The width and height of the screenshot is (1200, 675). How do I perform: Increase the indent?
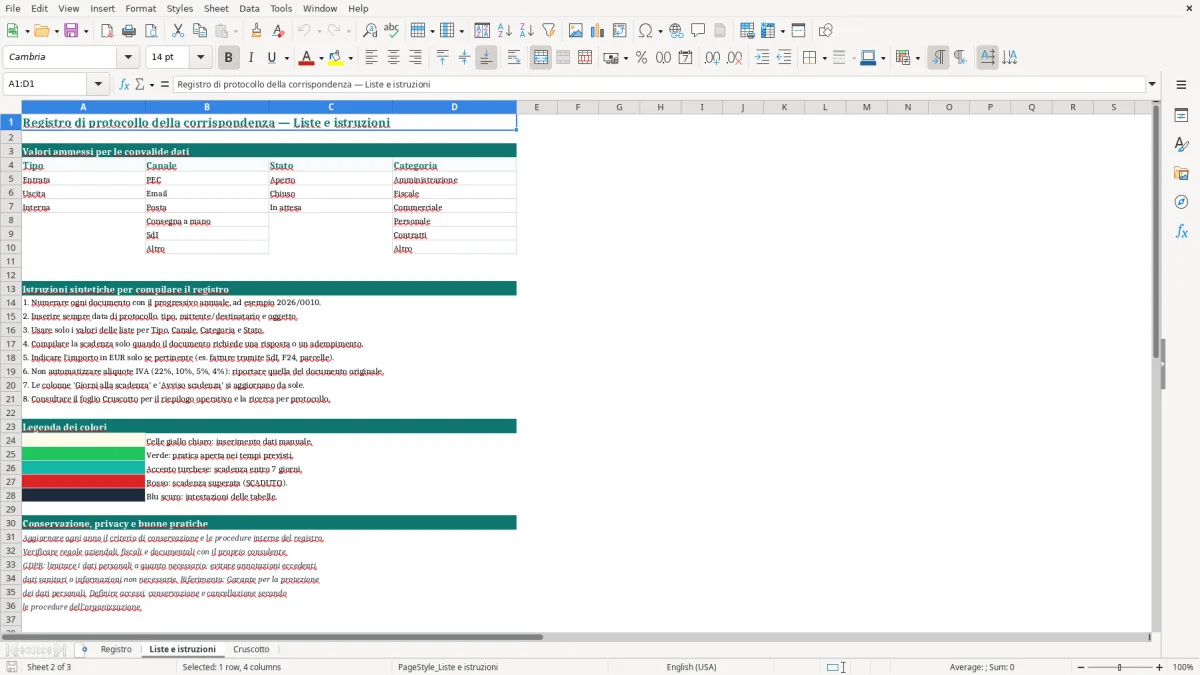pos(762,58)
